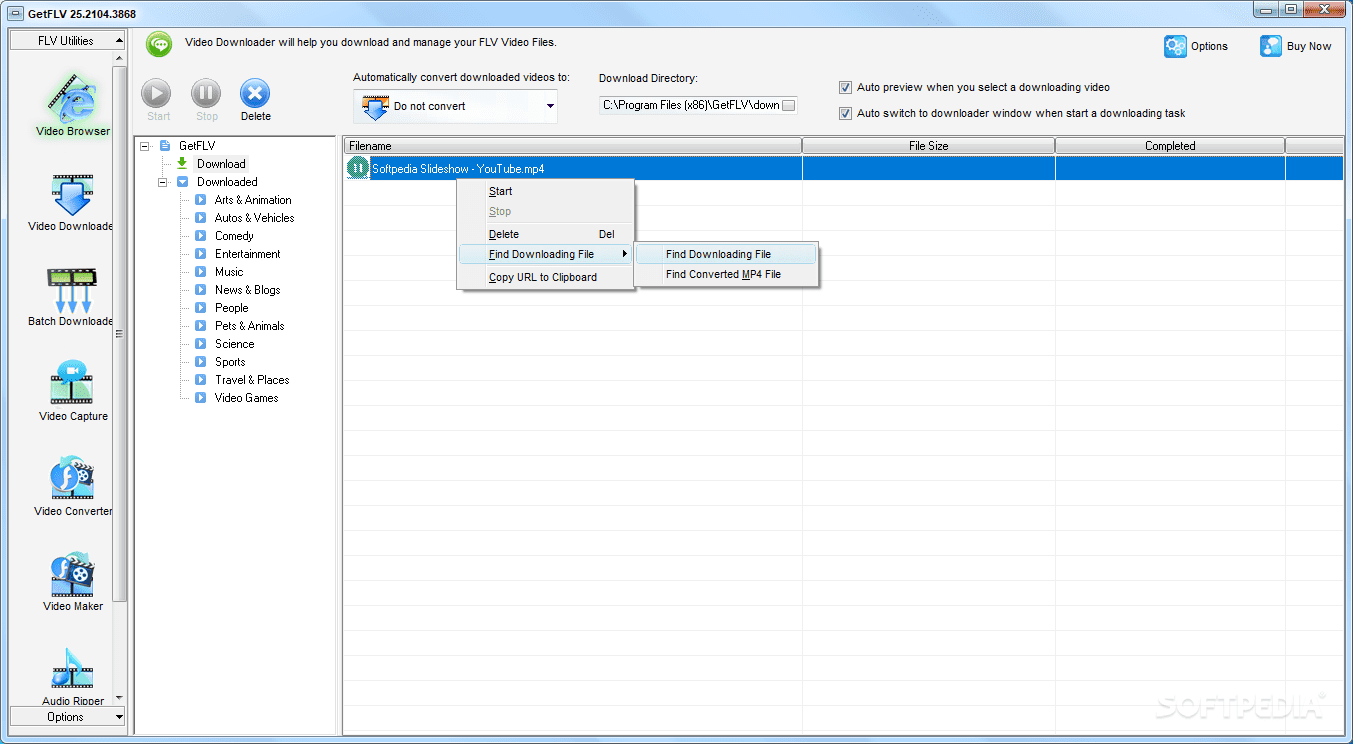The height and width of the screenshot is (744, 1353).
Task: Select the Comedy category in tree
Action: tap(234, 236)
